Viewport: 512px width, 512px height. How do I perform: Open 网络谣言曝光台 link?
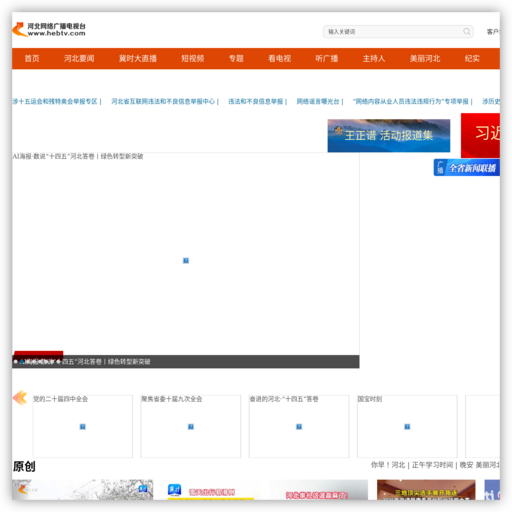pos(318,101)
